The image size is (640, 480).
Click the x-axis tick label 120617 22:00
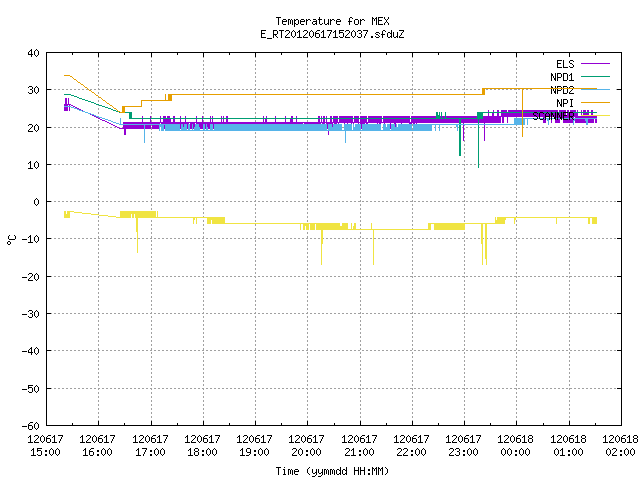pos(412,446)
